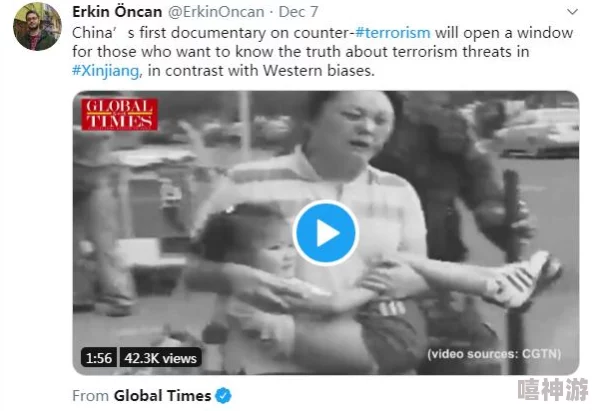The image size is (594, 411).
Task: Open the #terrorism hashtag
Action: click(393, 33)
